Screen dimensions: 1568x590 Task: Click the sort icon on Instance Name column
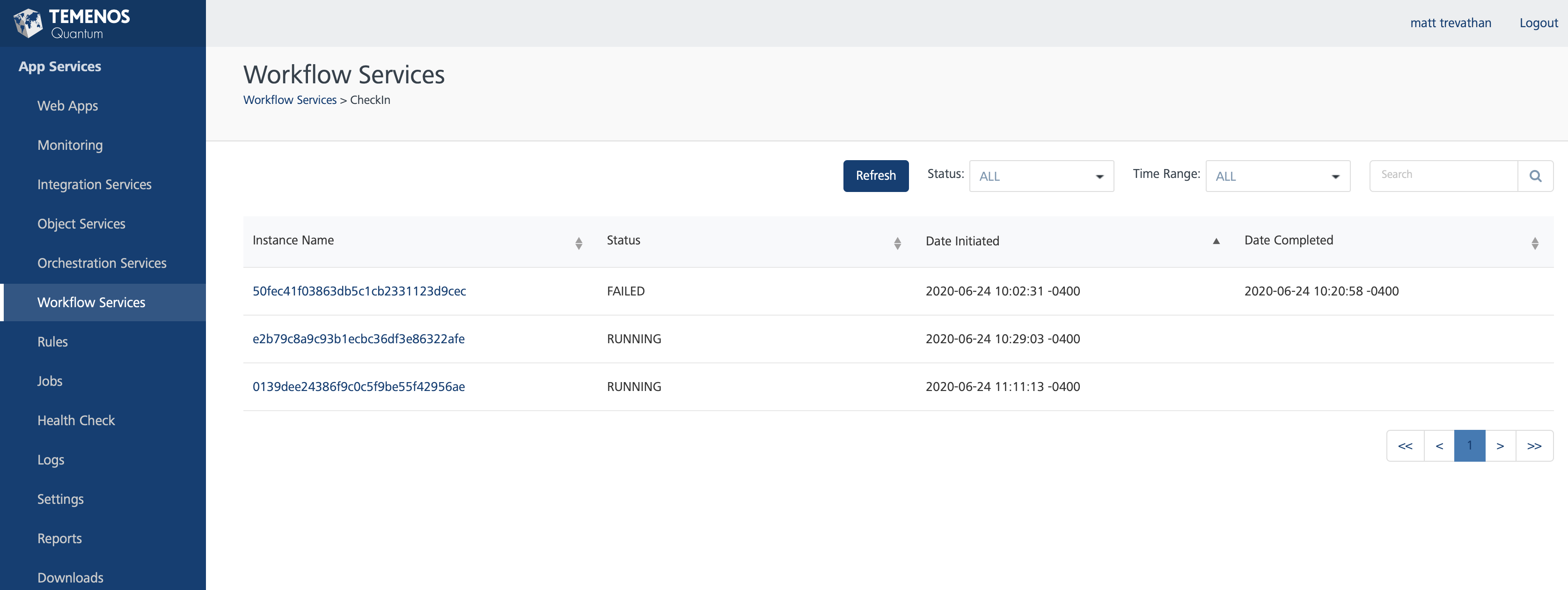tap(578, 243)
